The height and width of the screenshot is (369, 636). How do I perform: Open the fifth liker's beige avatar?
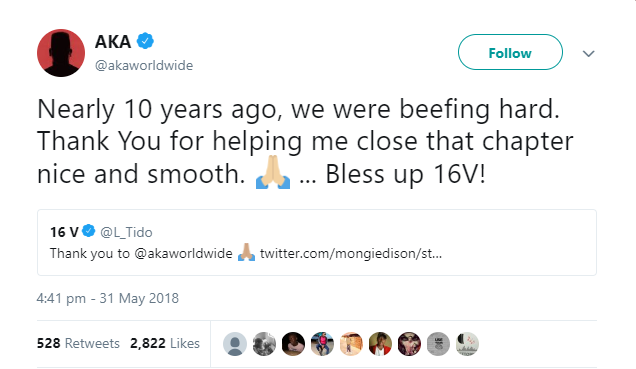click(351, 344)
